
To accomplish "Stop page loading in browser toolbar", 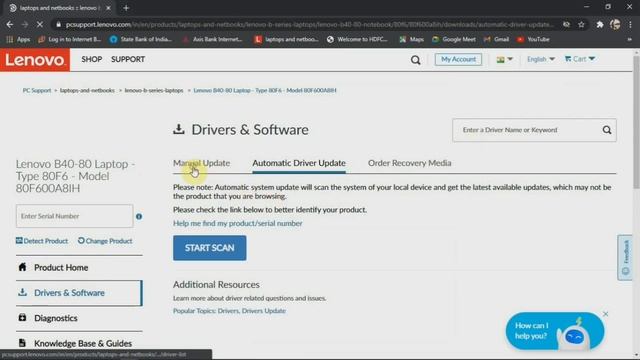I will (x=40, y=24).
